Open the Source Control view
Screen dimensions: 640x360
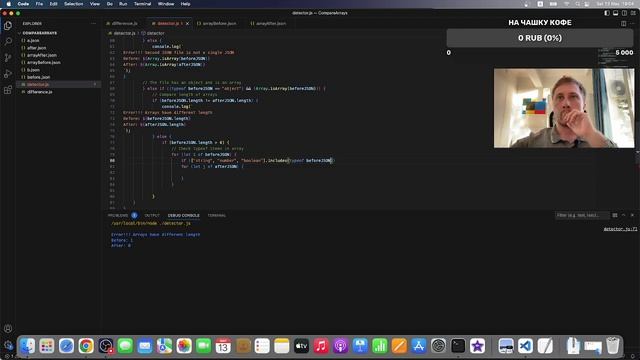8,58
